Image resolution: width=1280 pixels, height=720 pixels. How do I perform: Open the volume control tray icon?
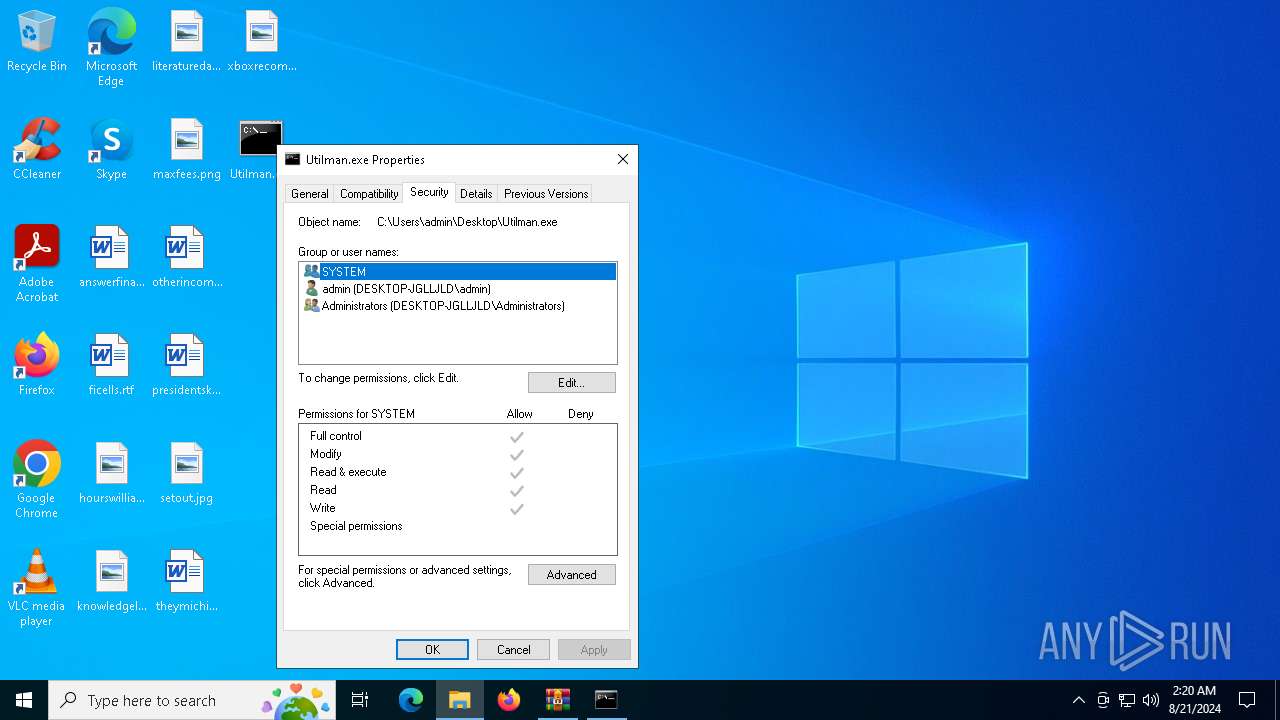(1151, 700)
